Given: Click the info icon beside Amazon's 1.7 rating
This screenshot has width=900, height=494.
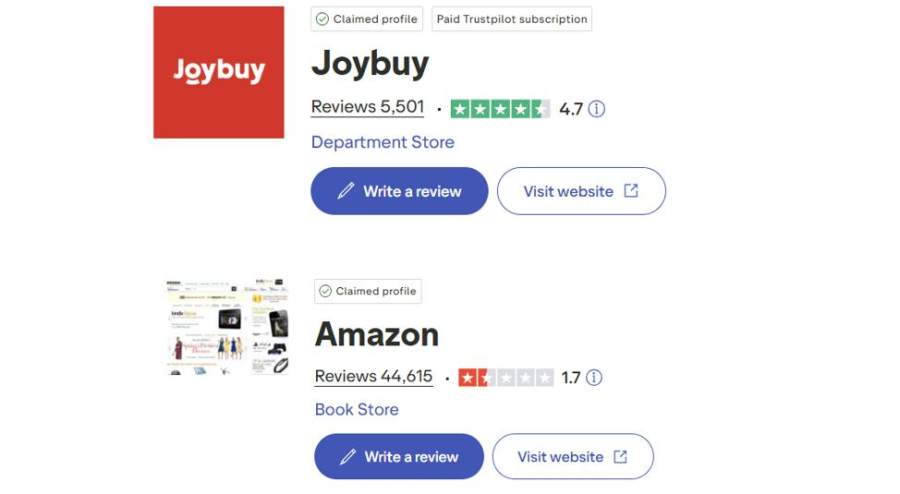Looking at the screenshot, I should (595, 378).
